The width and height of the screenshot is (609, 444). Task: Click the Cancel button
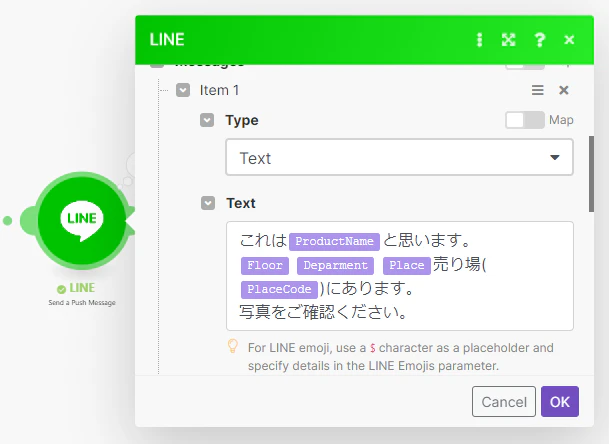(504, 402)
